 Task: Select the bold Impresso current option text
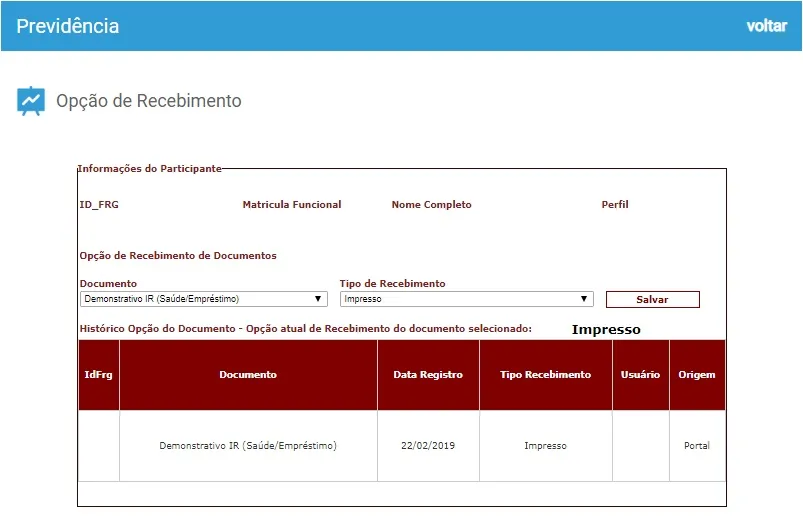tap(606, 330)
